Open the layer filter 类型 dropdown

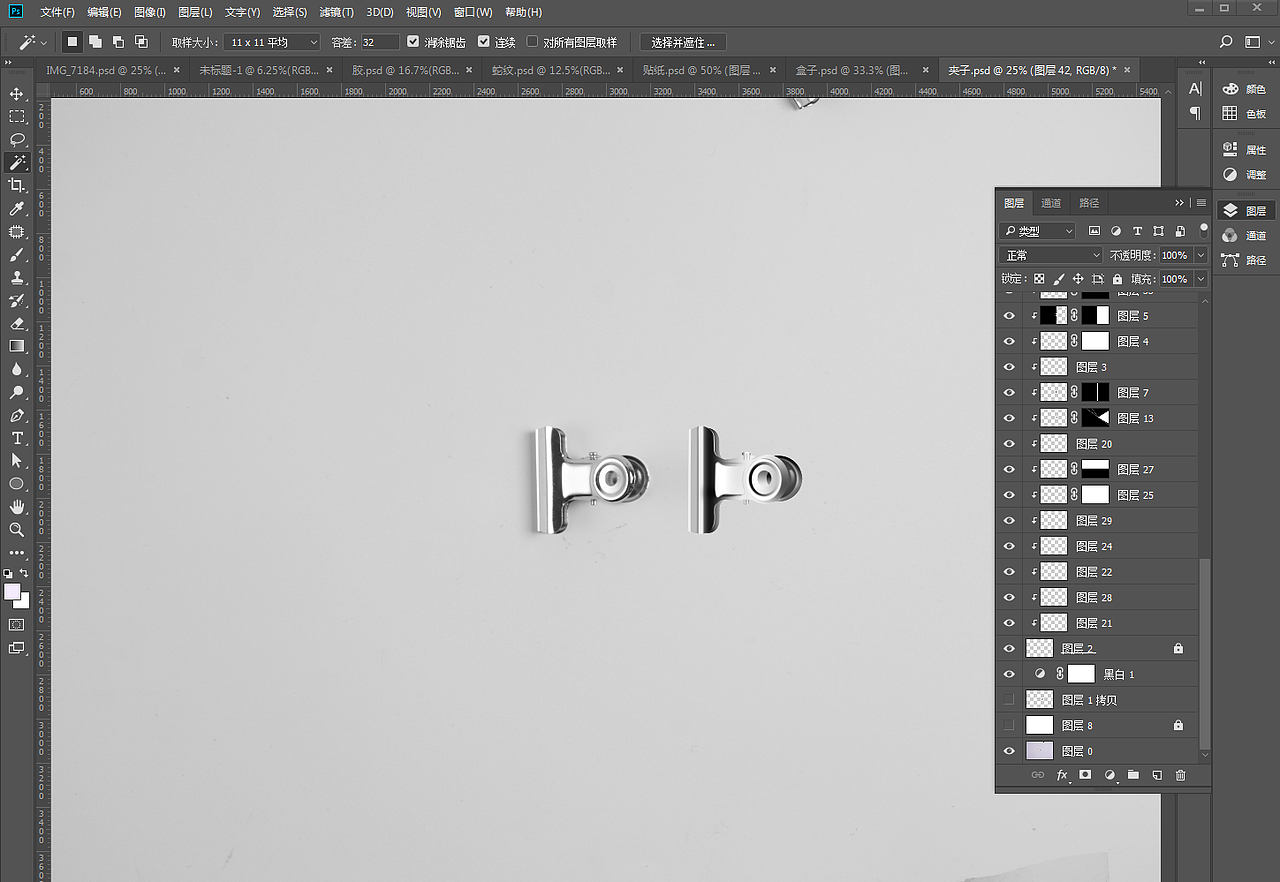pyautogui.click(x=1039, y=231)
